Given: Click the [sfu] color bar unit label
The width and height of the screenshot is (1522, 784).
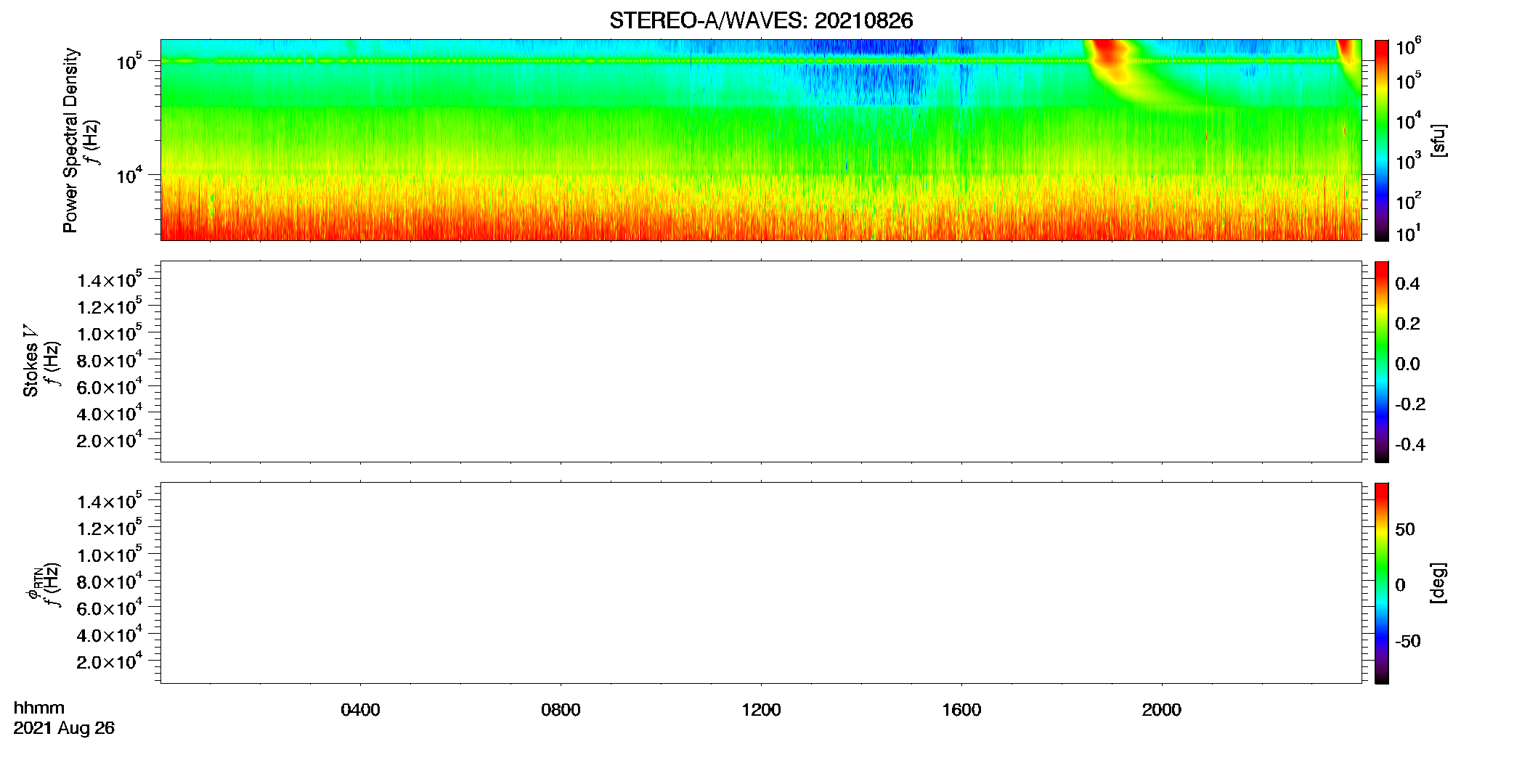Looking at the screenshot, I should click(x=1438, y=141).
